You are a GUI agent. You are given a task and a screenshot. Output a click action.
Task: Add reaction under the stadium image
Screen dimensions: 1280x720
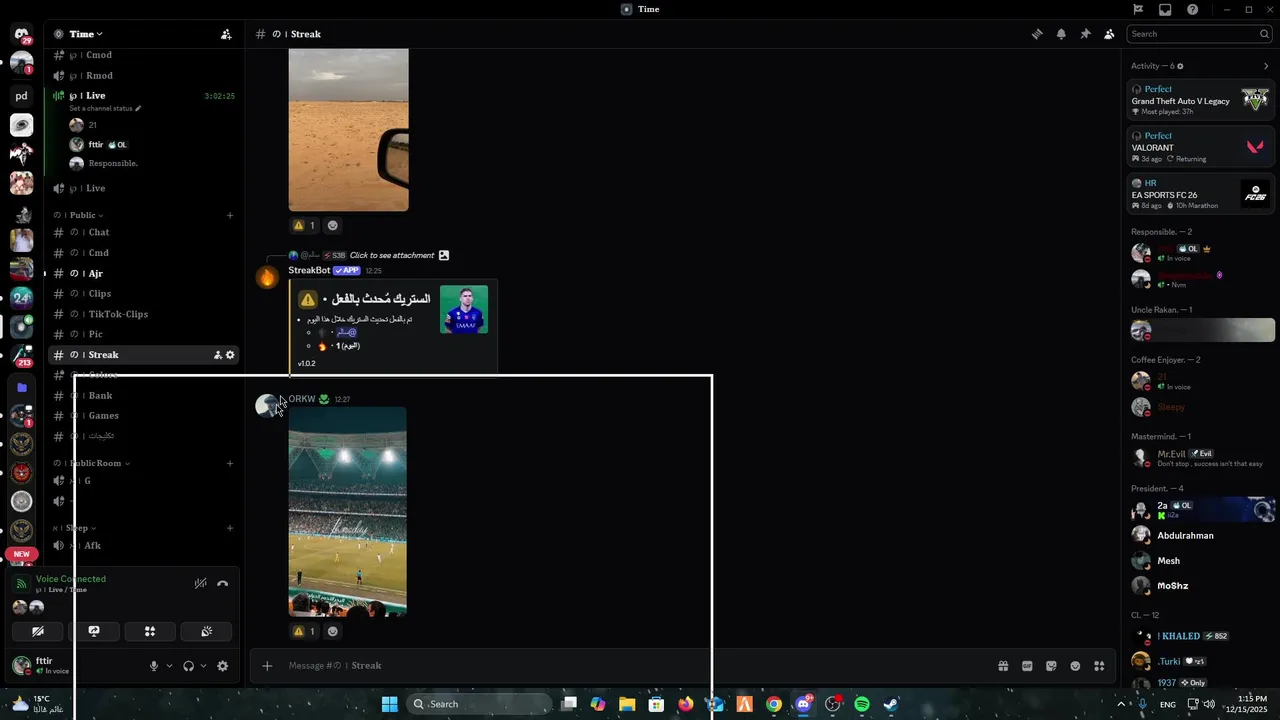pyautogui.click(x=333, y=631)
